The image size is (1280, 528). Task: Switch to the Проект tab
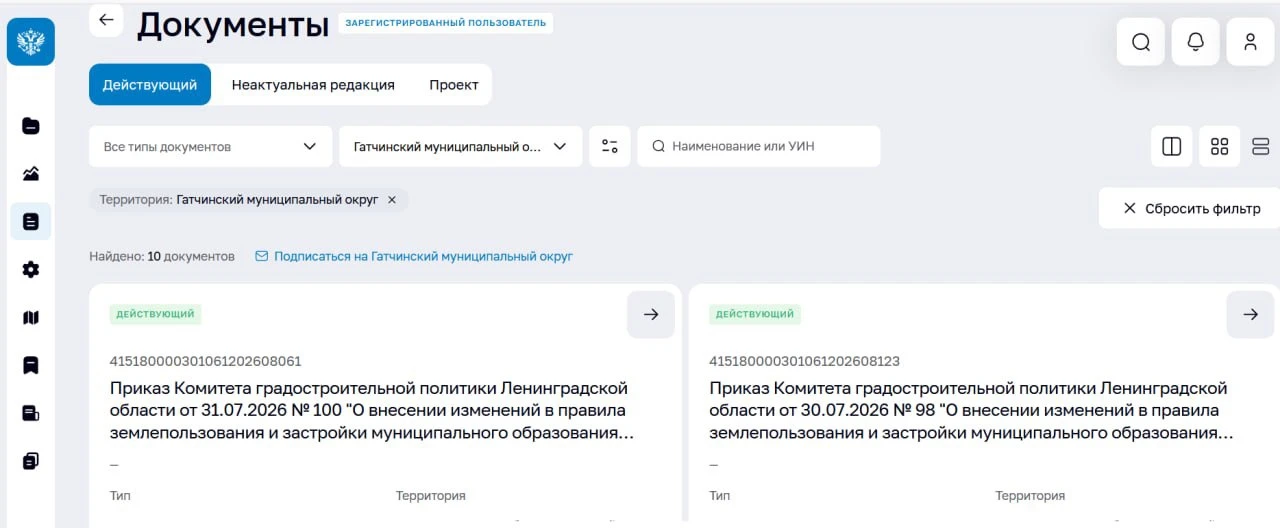coord(454,85)
